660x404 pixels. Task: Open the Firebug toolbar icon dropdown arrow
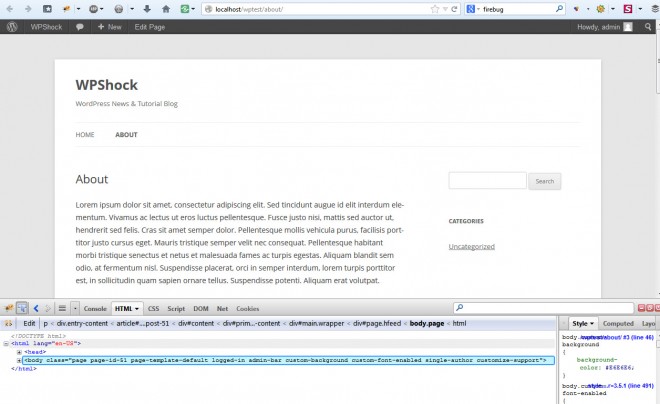[x=78, y=9]
